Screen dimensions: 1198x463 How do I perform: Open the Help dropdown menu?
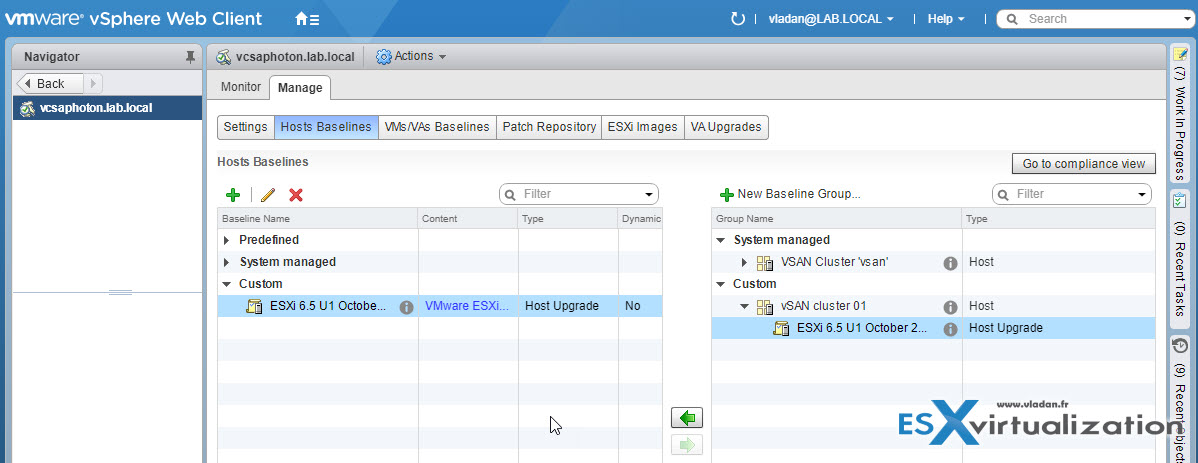coord(946,19)
